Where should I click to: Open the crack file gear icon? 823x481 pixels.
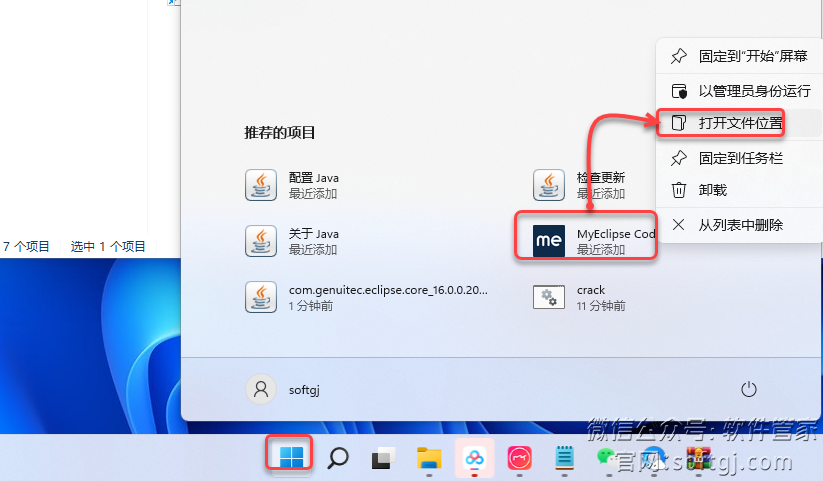(548, 297)
